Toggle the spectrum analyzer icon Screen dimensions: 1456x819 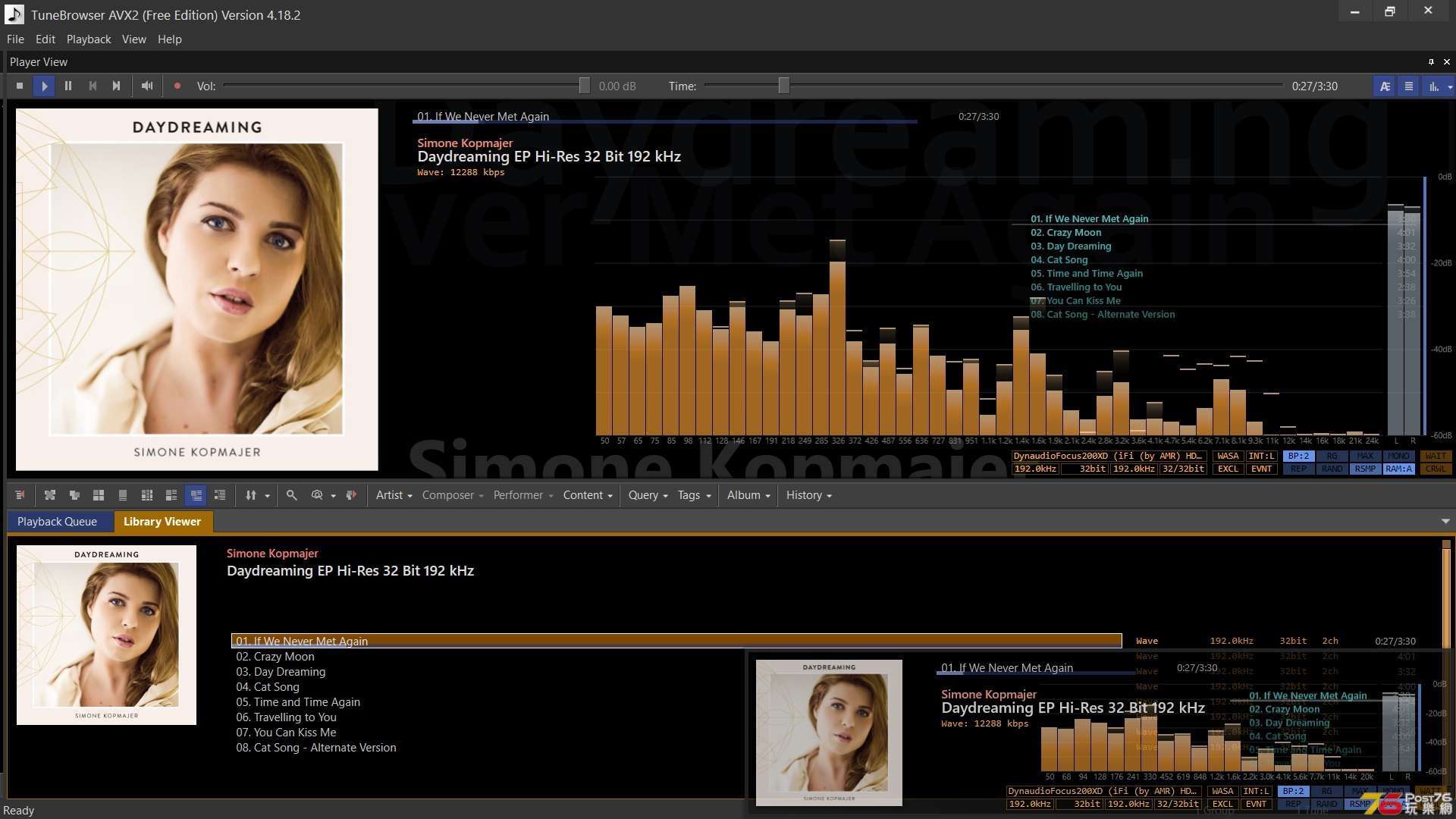point(1433,86)
